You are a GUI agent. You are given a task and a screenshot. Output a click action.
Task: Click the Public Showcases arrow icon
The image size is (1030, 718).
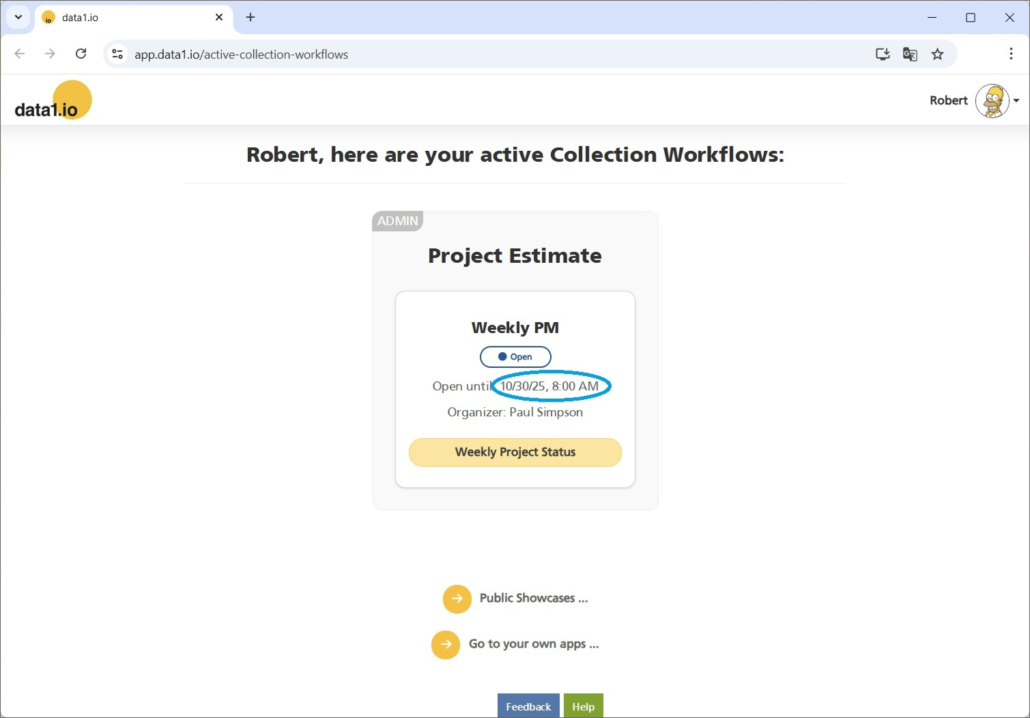pos(457,599)
